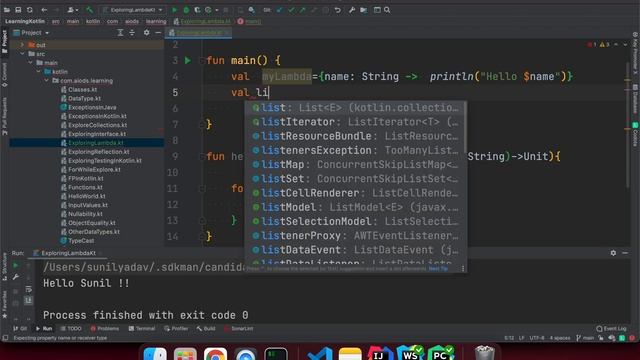Open the ExploringLambdaKt run configuration dropdown
Image resolution: width=640 pixels, height=360 pixels.
coord(133,10)
